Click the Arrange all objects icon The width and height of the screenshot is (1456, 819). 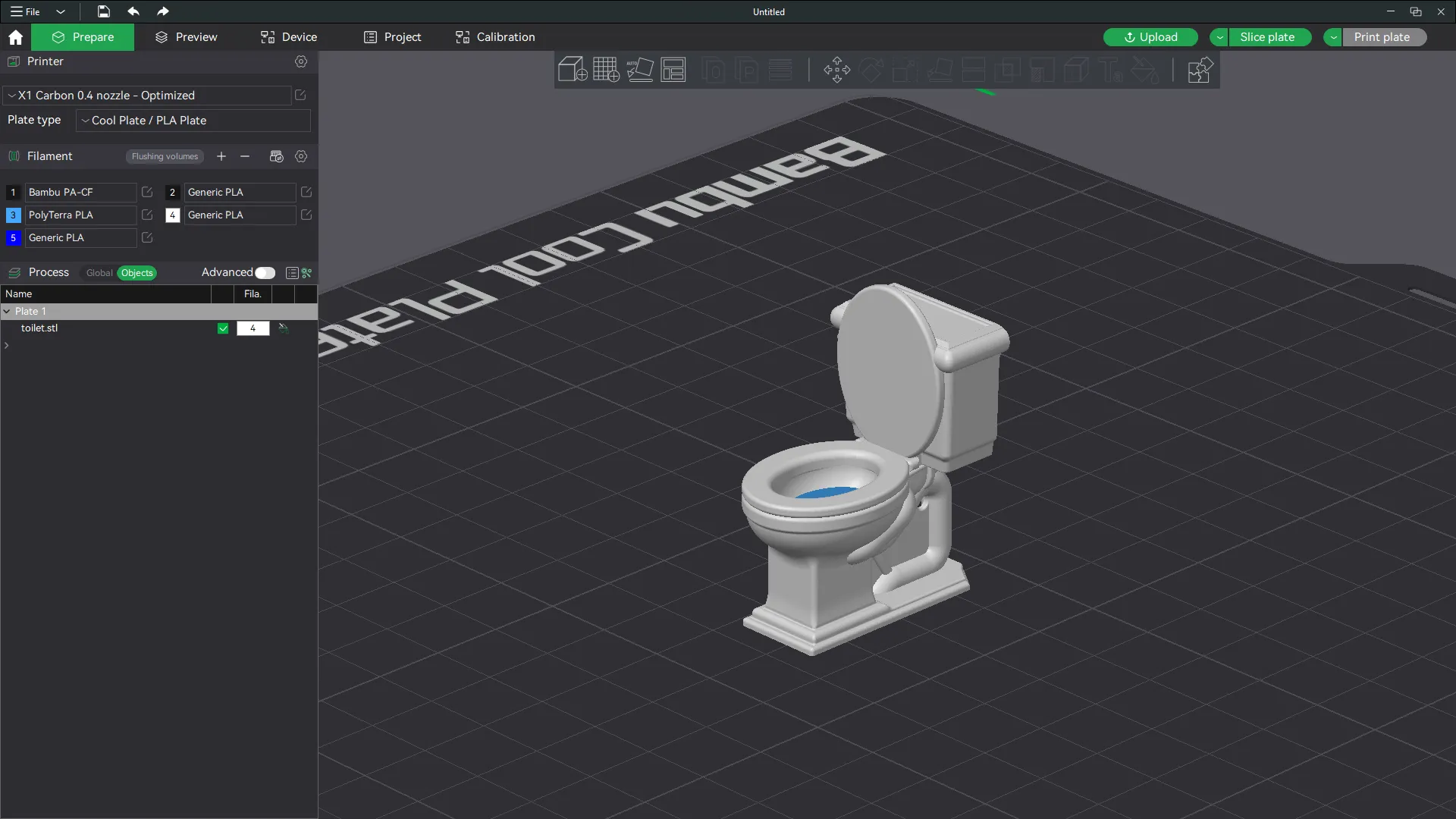coord(673,70)
